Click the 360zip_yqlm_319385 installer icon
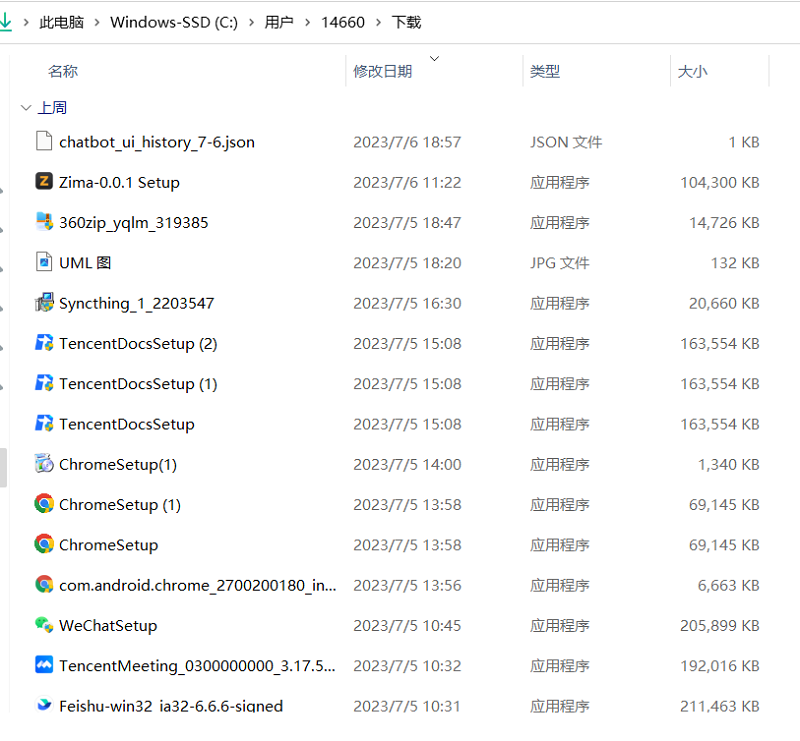800x741 pixels. (x=44, y=221)
